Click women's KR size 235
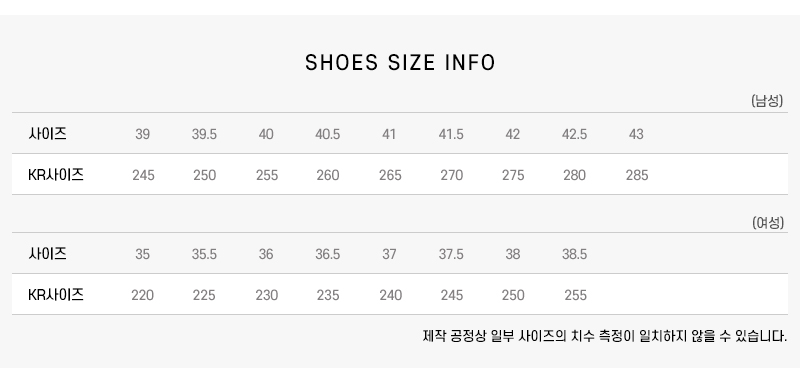This screenshot has height=368, width=800. pos(328,295)
